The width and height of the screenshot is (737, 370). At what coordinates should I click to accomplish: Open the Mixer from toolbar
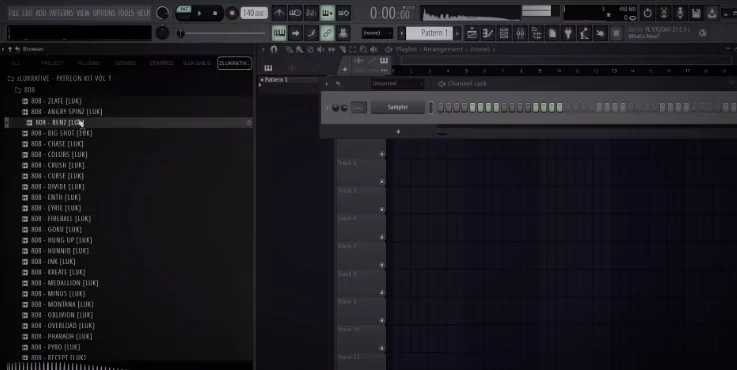(520, 33)
